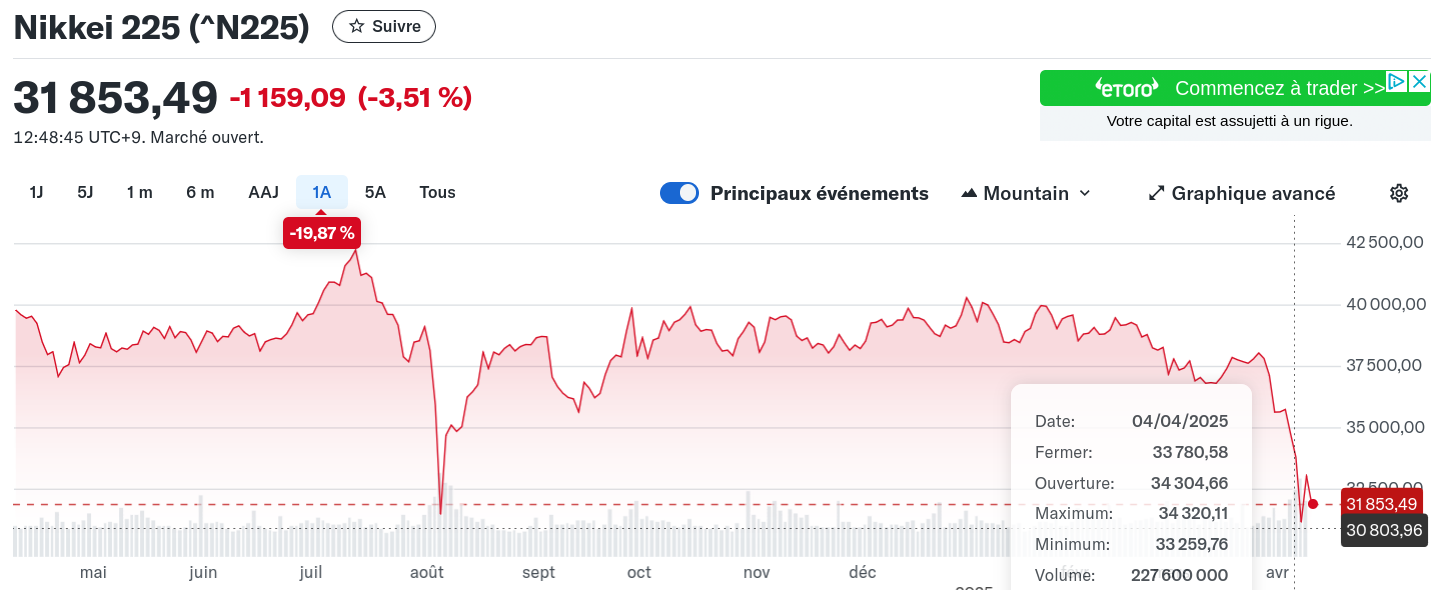Select the 5A time range

tap(375, 192)
